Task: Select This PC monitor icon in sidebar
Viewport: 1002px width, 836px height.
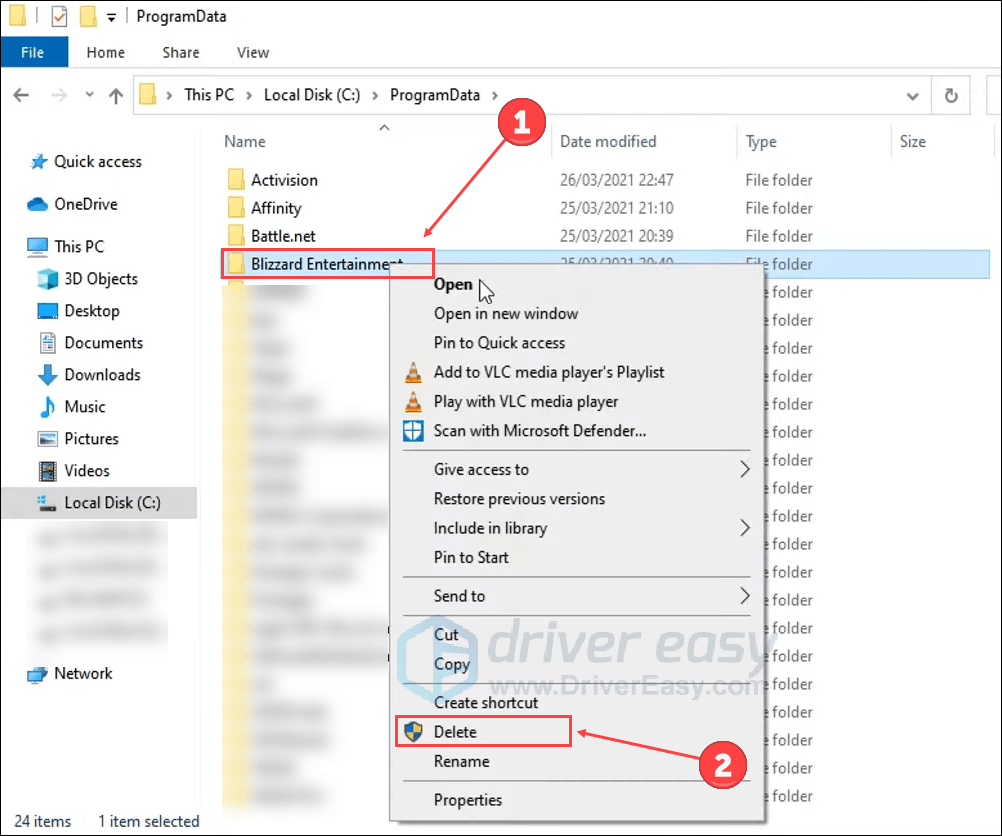Action: 37,247
